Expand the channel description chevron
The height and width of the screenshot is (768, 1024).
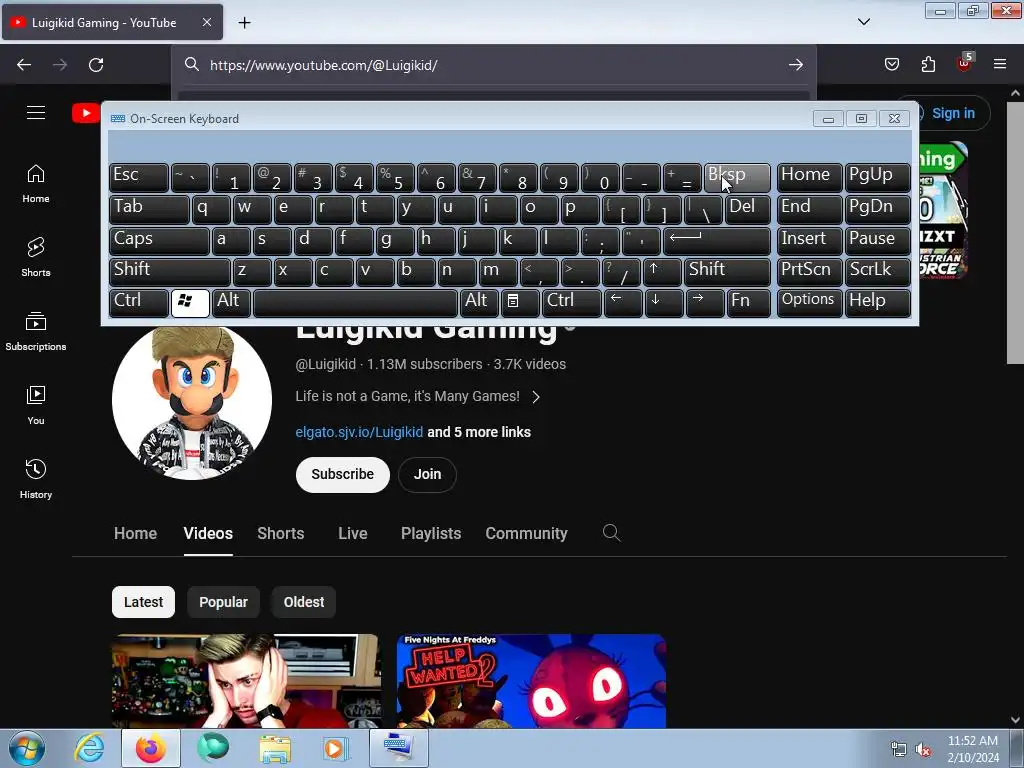[536, 396]
